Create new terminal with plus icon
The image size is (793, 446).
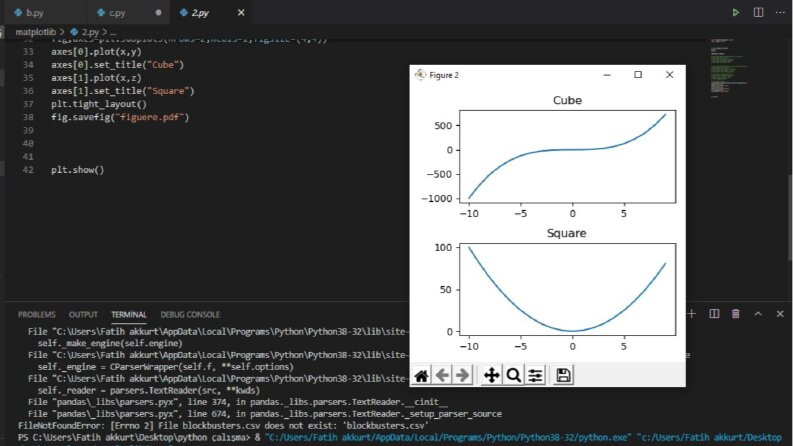coord(691,314)
